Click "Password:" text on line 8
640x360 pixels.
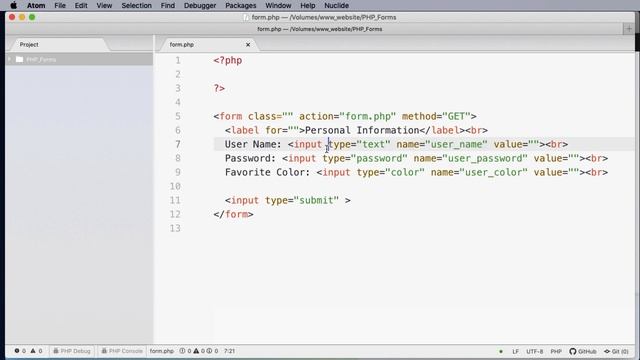click(251, 158)
